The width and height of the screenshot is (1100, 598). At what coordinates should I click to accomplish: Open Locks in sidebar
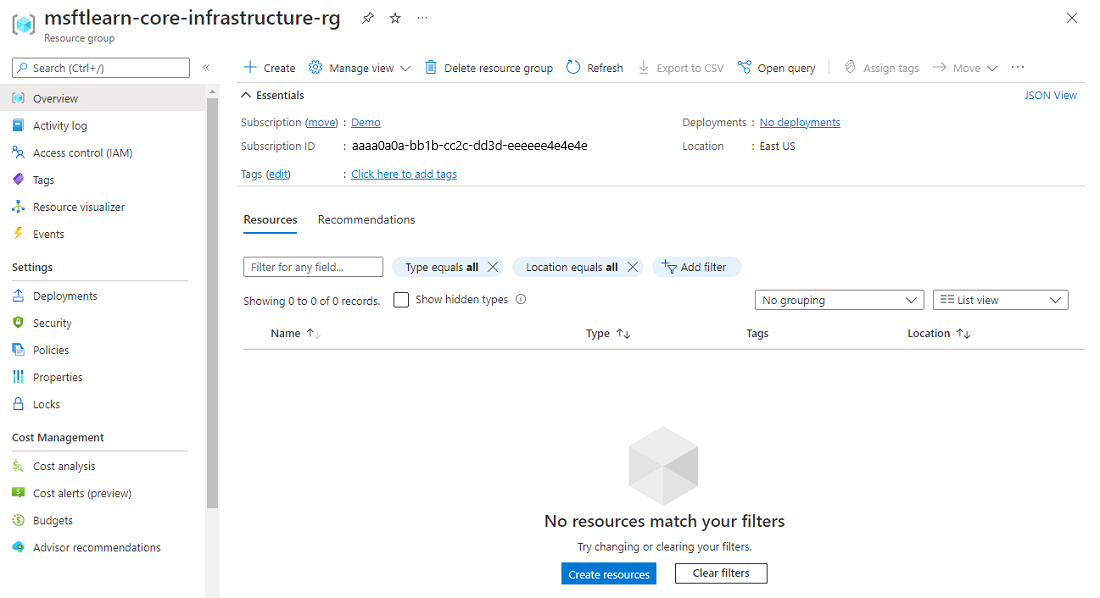click(46, 404)
